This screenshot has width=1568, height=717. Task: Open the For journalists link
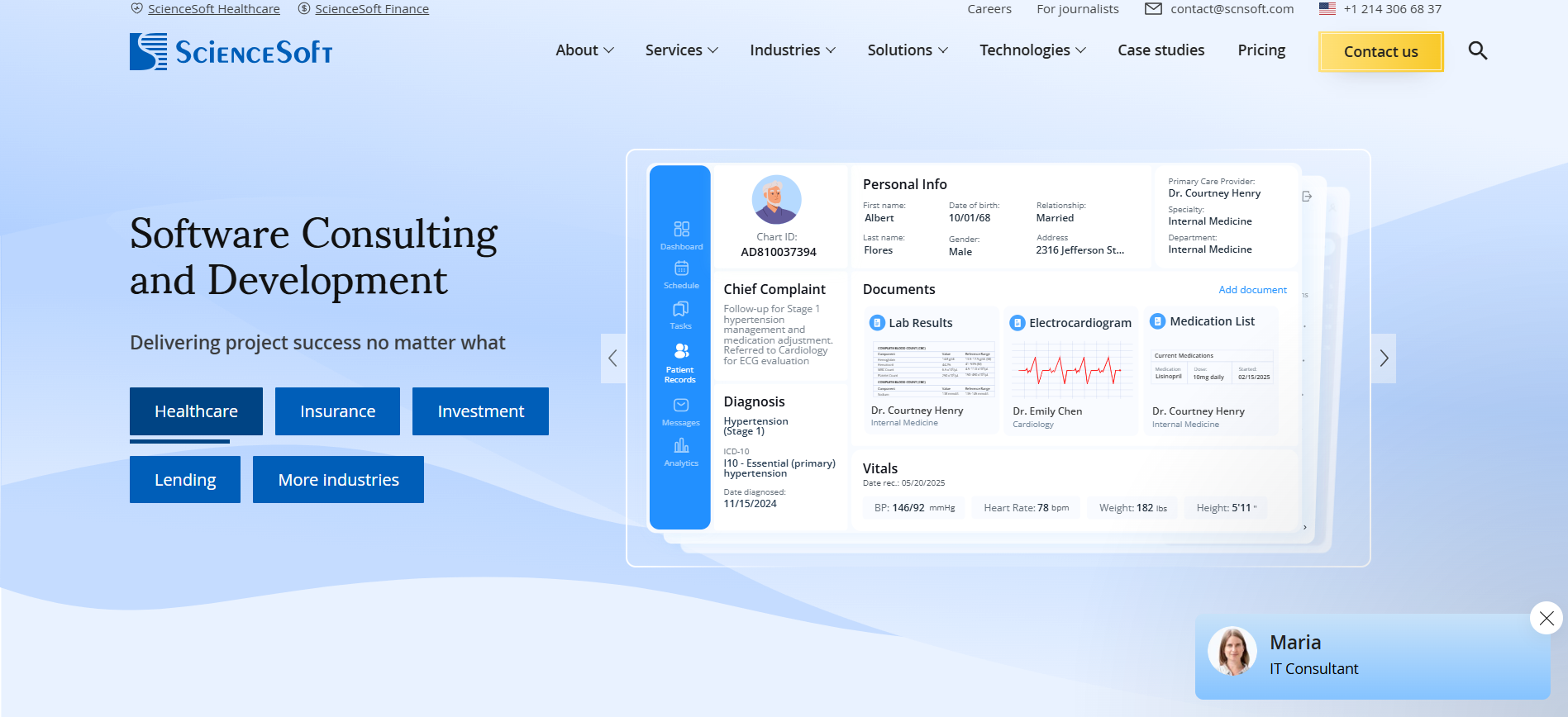pyautogui.click(x=1078, y=9)
